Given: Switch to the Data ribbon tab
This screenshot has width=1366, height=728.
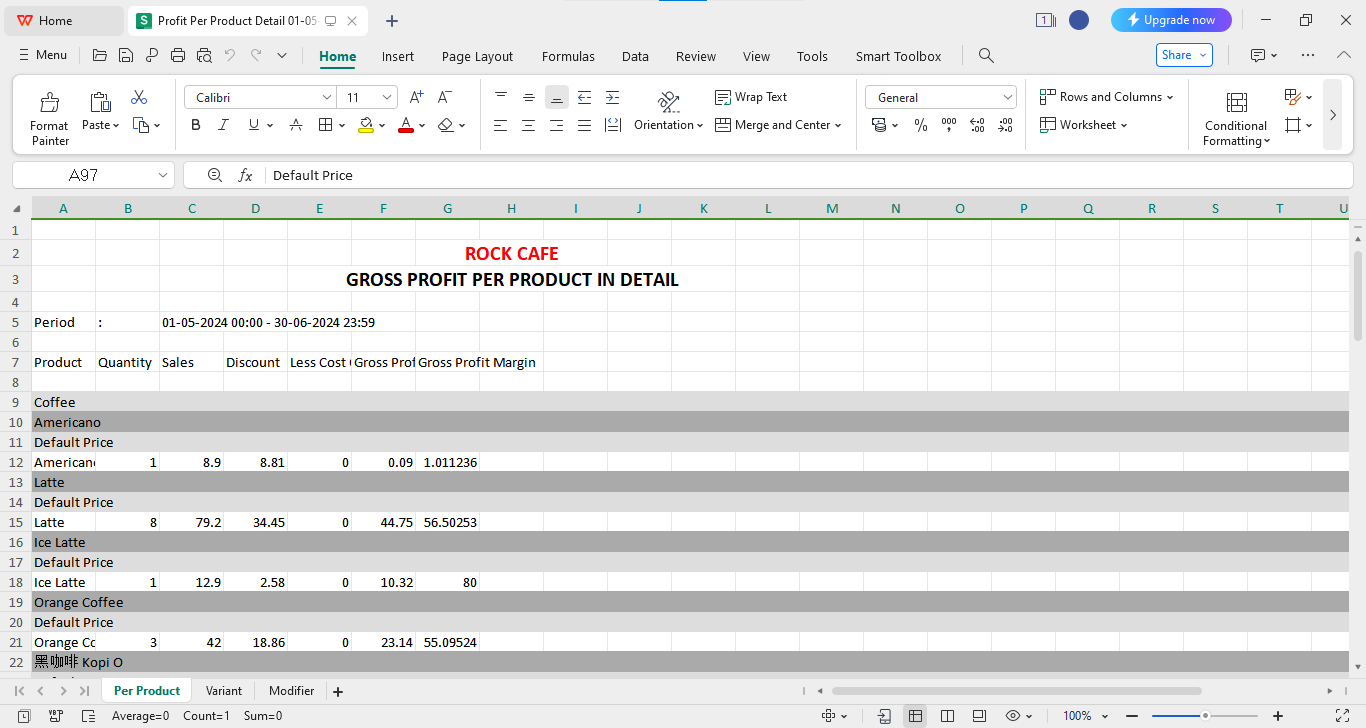Looking at the screenshot, I should (x=635, y=56).
